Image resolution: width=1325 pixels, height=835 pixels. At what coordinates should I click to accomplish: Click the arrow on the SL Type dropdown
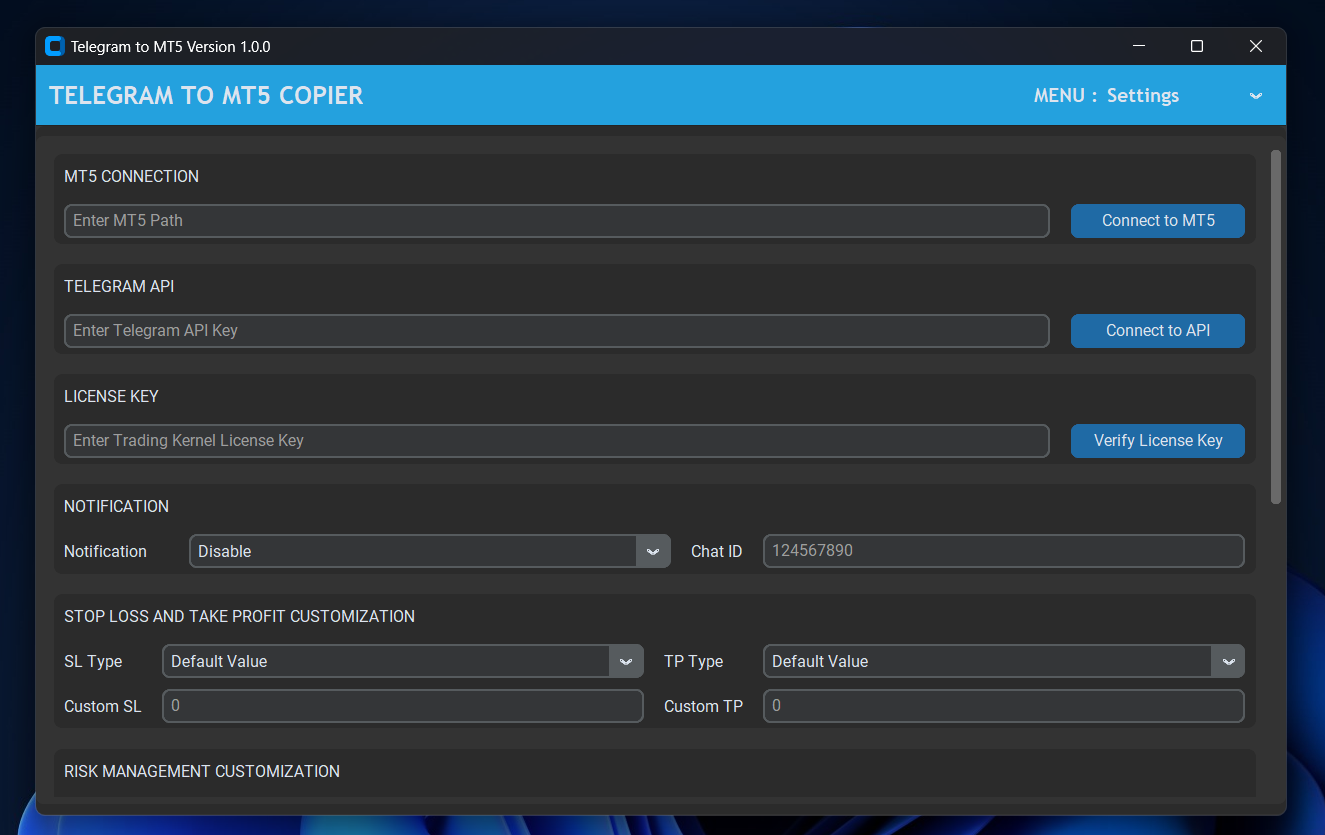626,661
